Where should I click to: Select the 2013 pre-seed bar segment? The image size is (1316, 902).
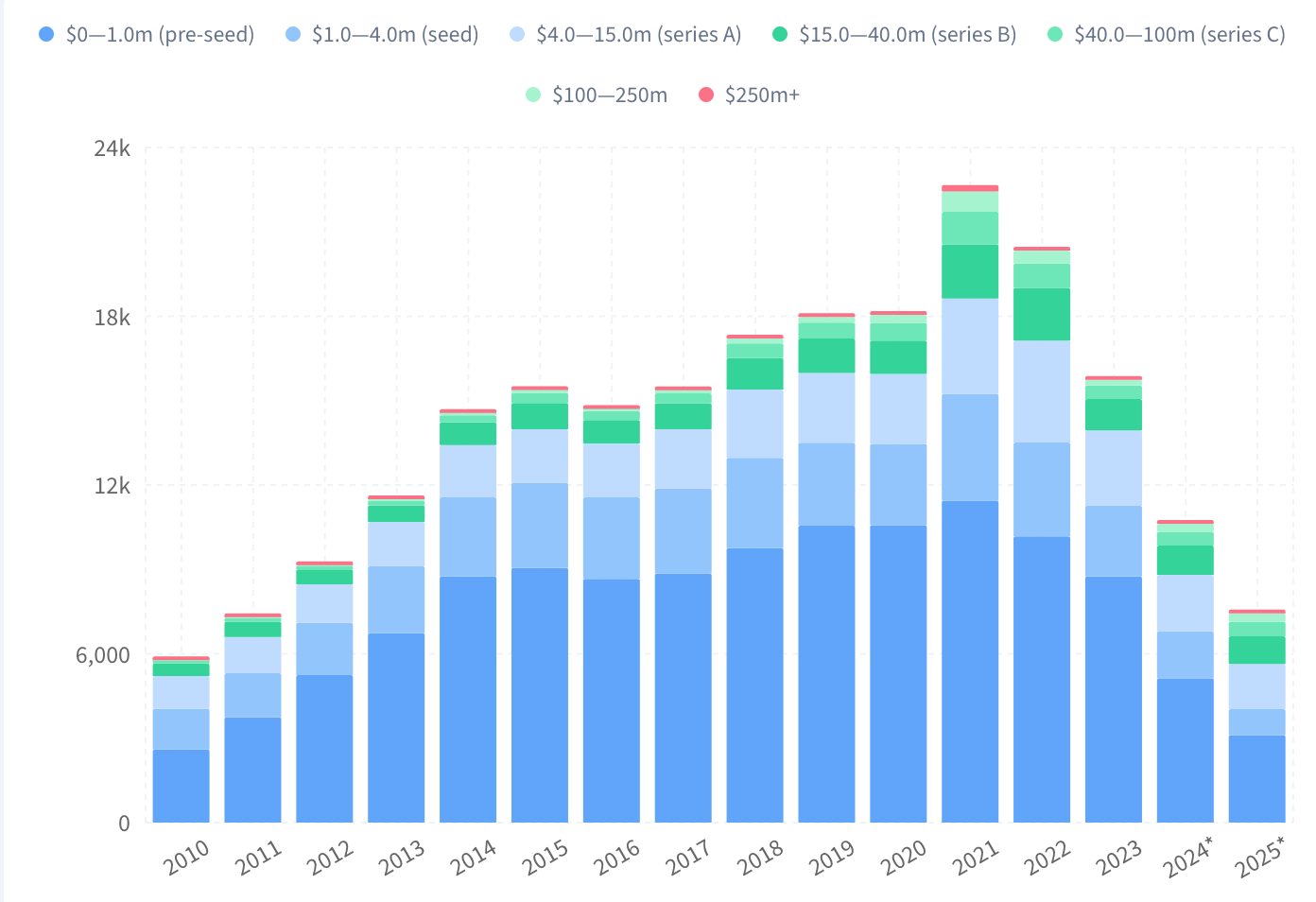click(396, 727)
